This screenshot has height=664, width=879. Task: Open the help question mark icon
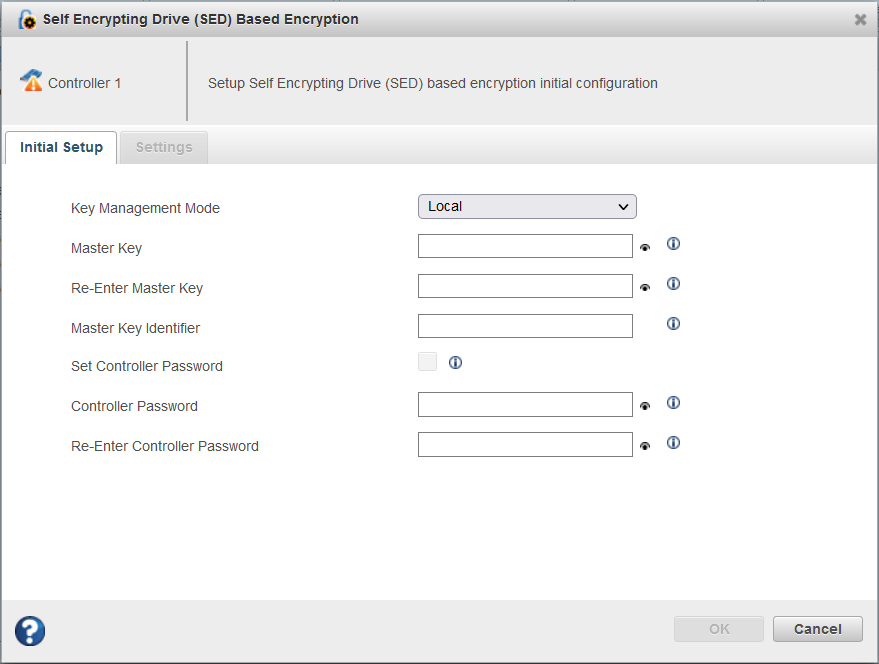tap(29, 631)
